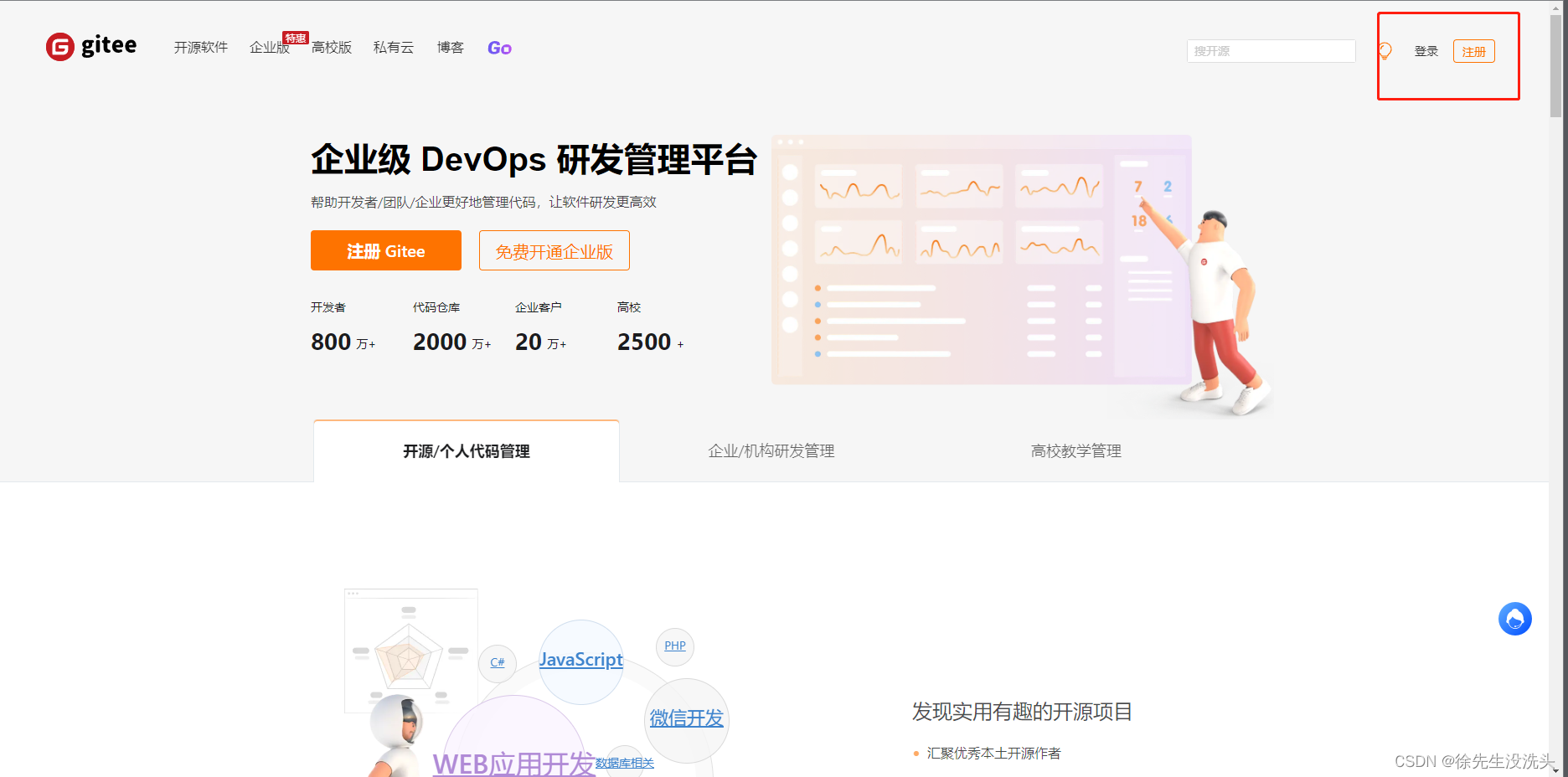This screenshot has width=1568, height=777.
Task: Click the purple Go link
Action: tap(499, 48)
